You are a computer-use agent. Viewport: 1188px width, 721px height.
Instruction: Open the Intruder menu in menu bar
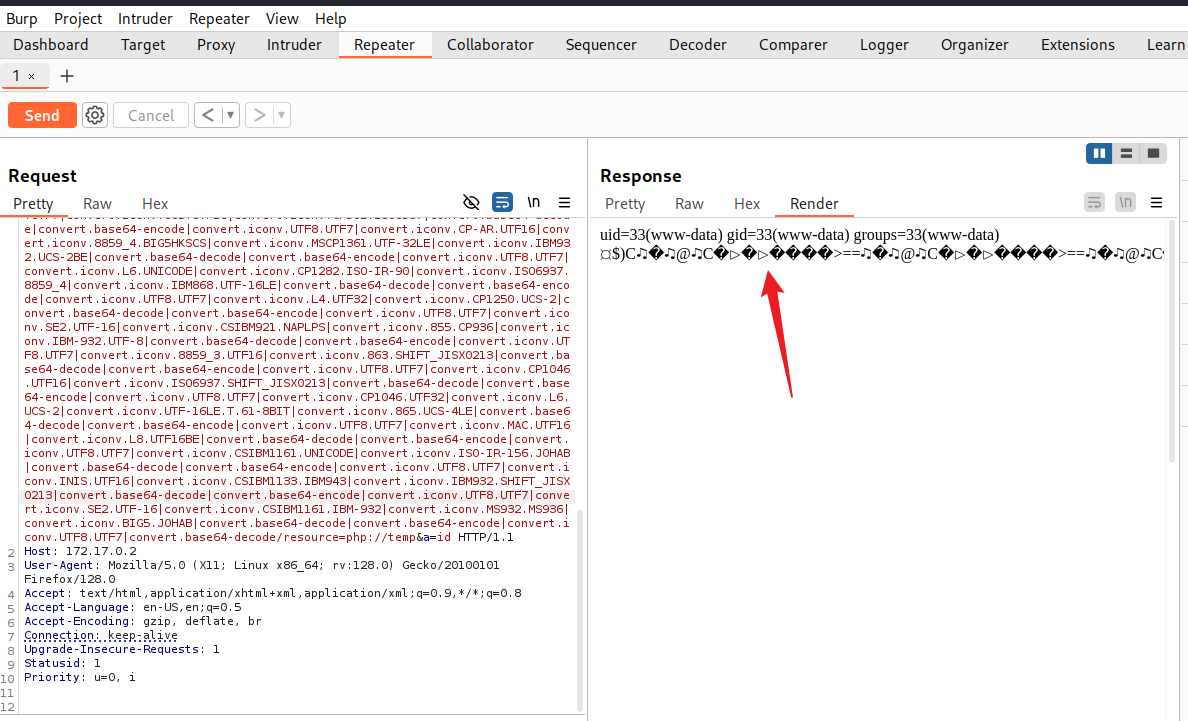coord(145,18)
